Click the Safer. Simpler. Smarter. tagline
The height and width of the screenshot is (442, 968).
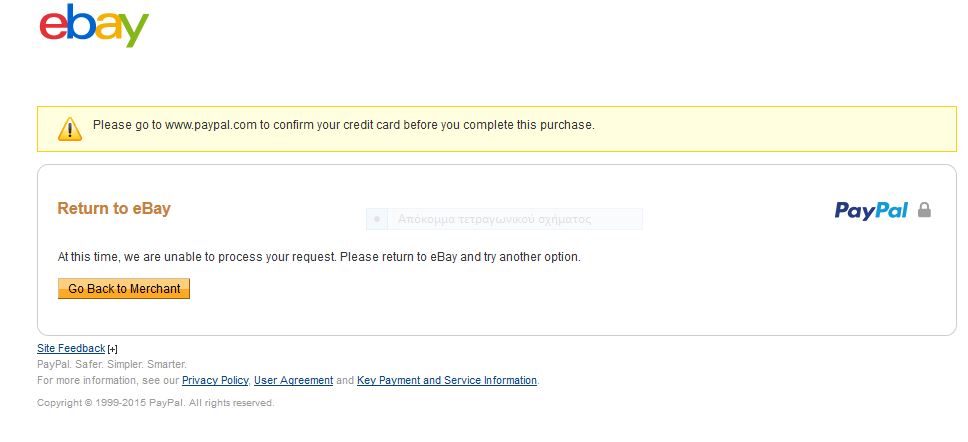(x=131, y=364)
